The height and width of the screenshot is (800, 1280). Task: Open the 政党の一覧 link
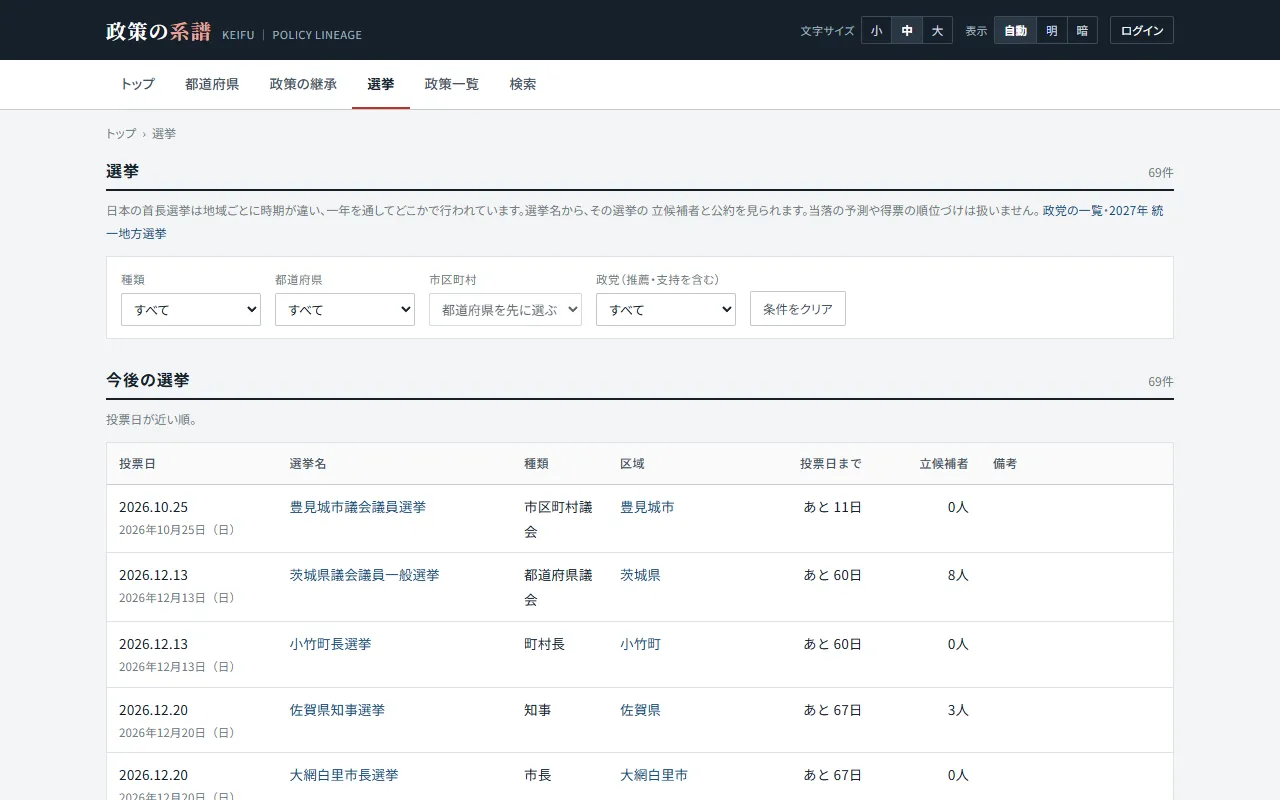pyautogui.click(x=1071, y=211)
